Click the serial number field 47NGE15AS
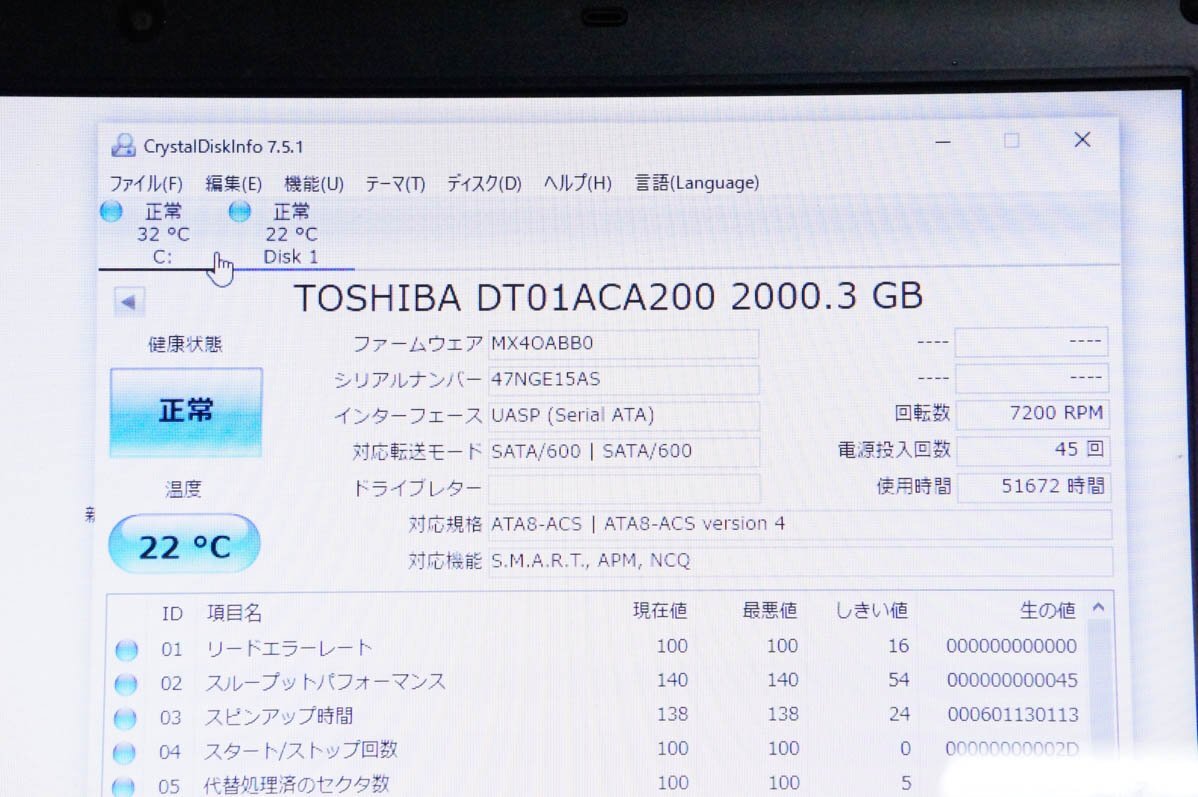The image size is (1198, 797). (623, 379)
